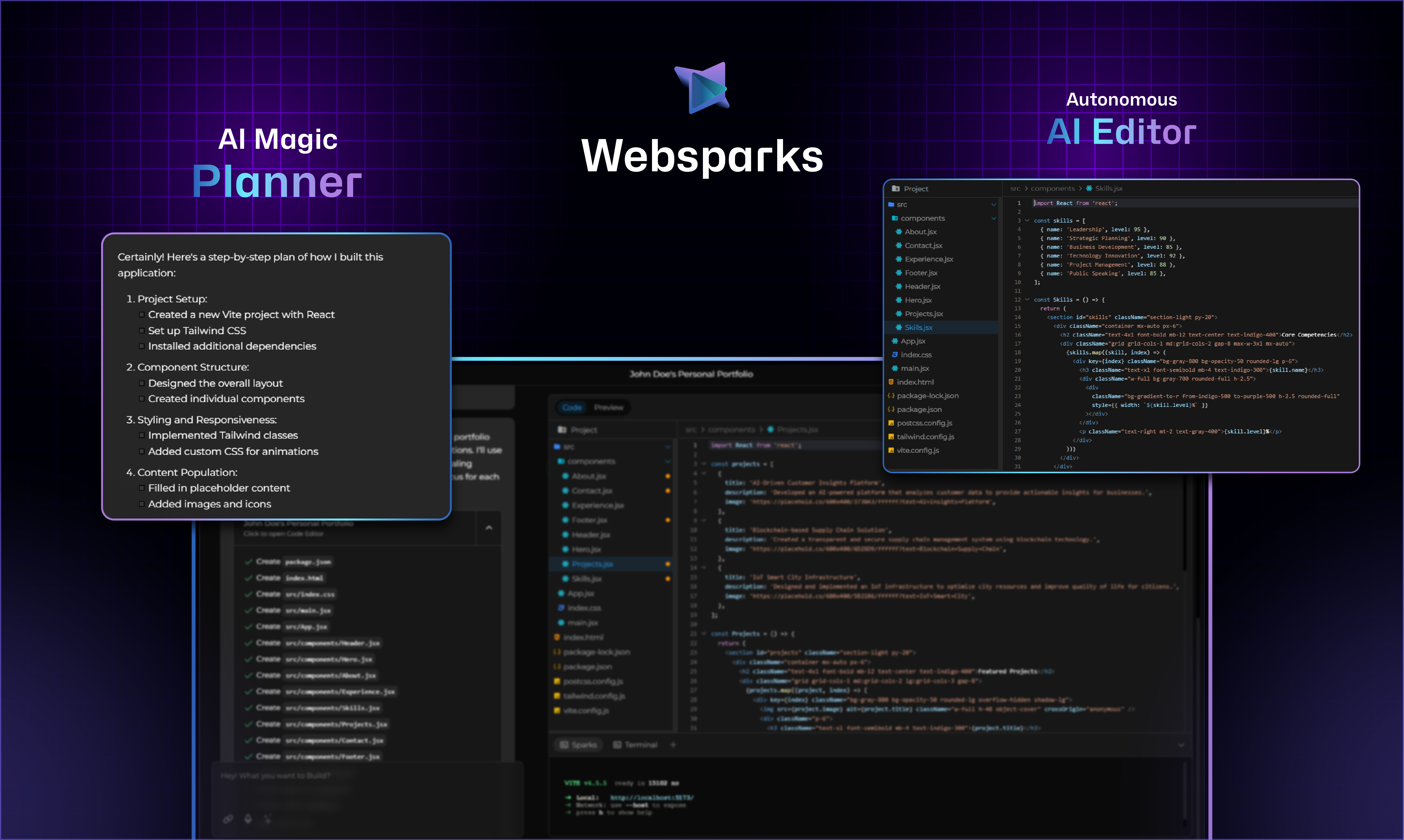Open main.jsx via its React icon in the AI Editor card

(x=895, y=368)
